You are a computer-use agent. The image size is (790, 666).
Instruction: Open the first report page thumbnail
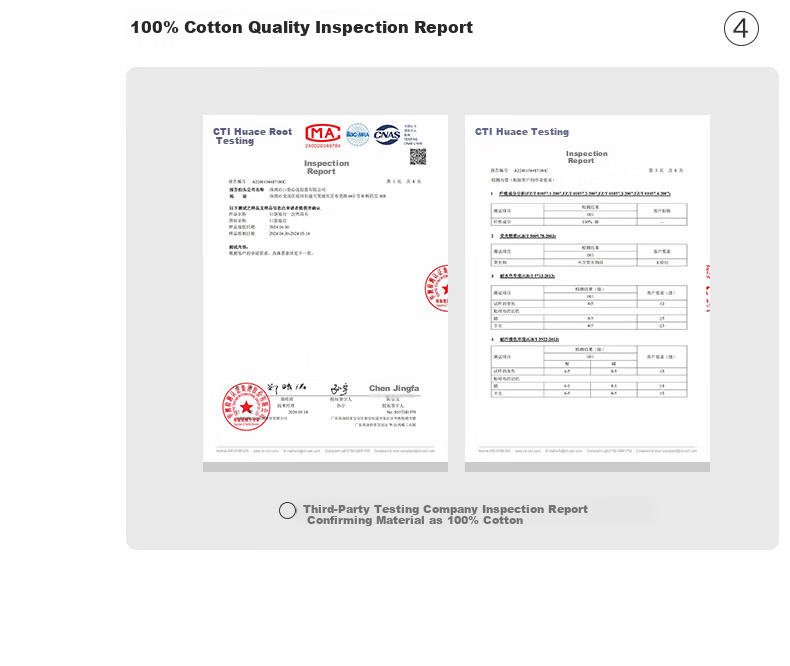point(325,293)
